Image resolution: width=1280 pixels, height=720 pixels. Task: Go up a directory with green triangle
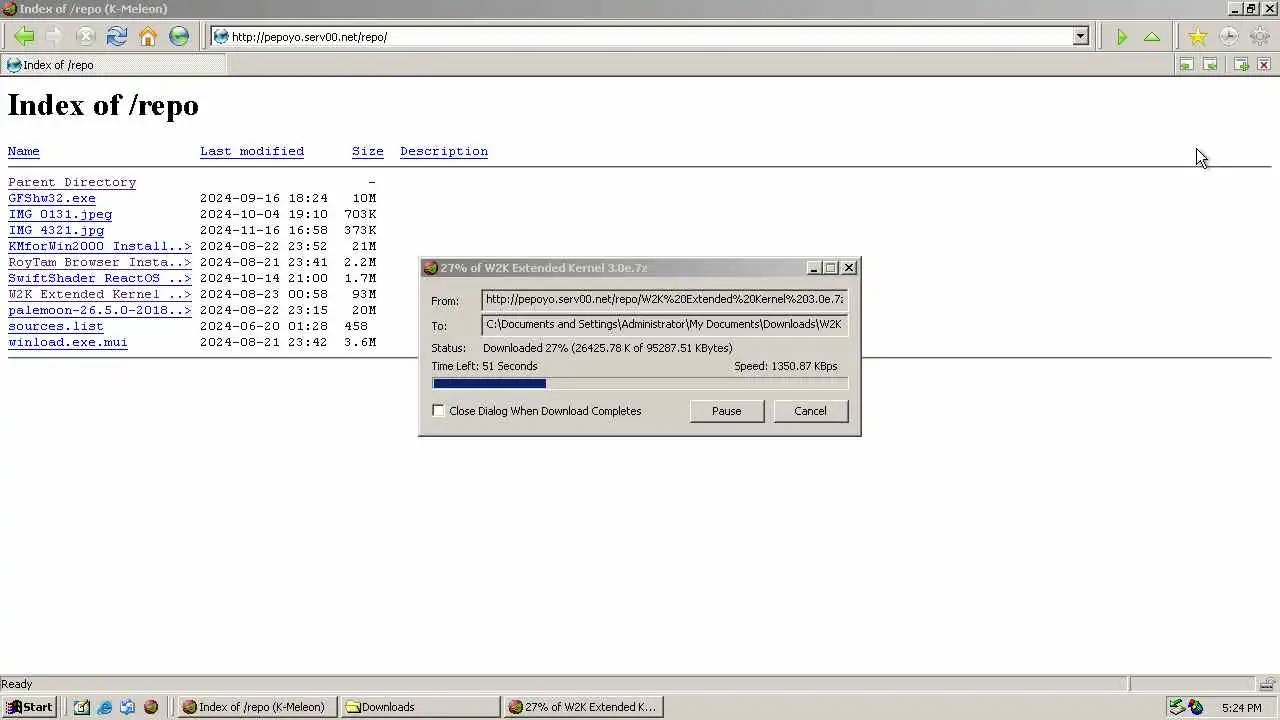click(x=1152, y=37)
